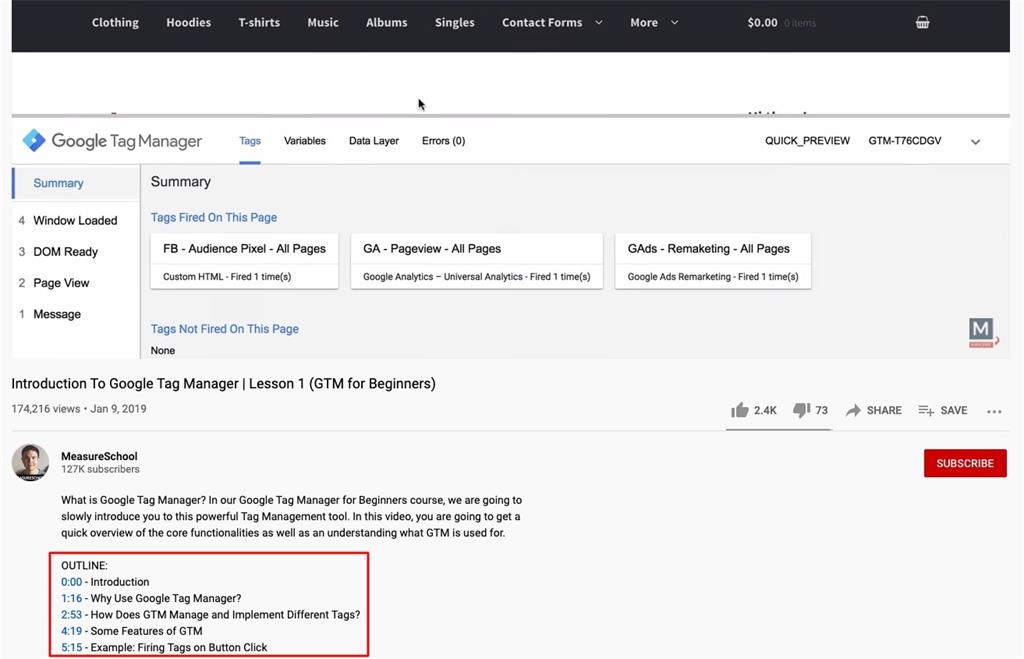Jump to 1:16 timestamp link
Image resolution: width=1024 pixels, height=659 pixels.
pos(72,598)
